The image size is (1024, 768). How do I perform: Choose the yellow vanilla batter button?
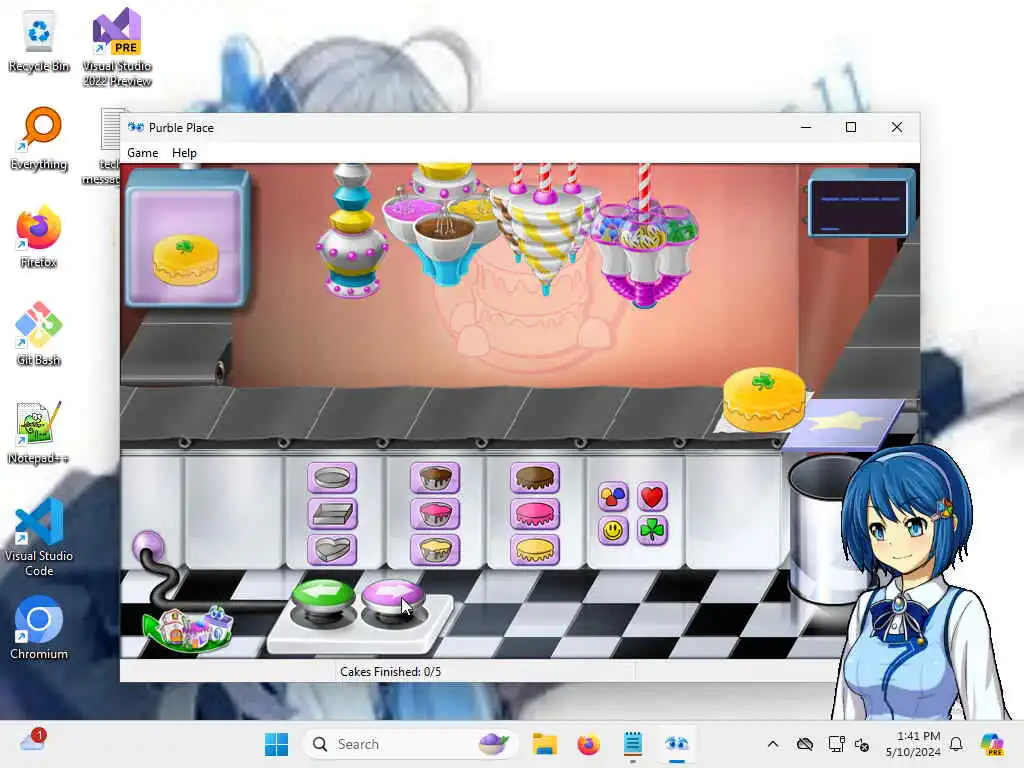pos(435,550)
